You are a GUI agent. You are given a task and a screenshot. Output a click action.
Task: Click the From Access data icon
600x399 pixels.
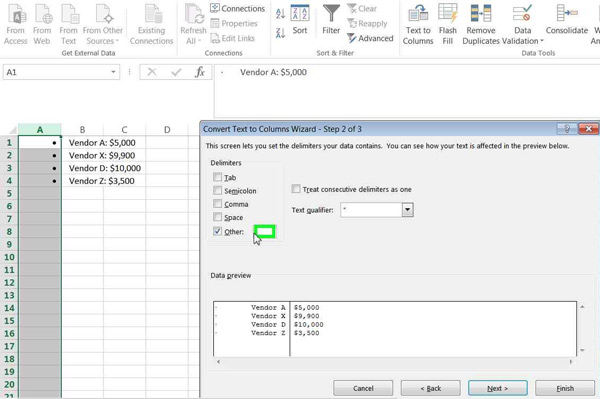[15, 24]
